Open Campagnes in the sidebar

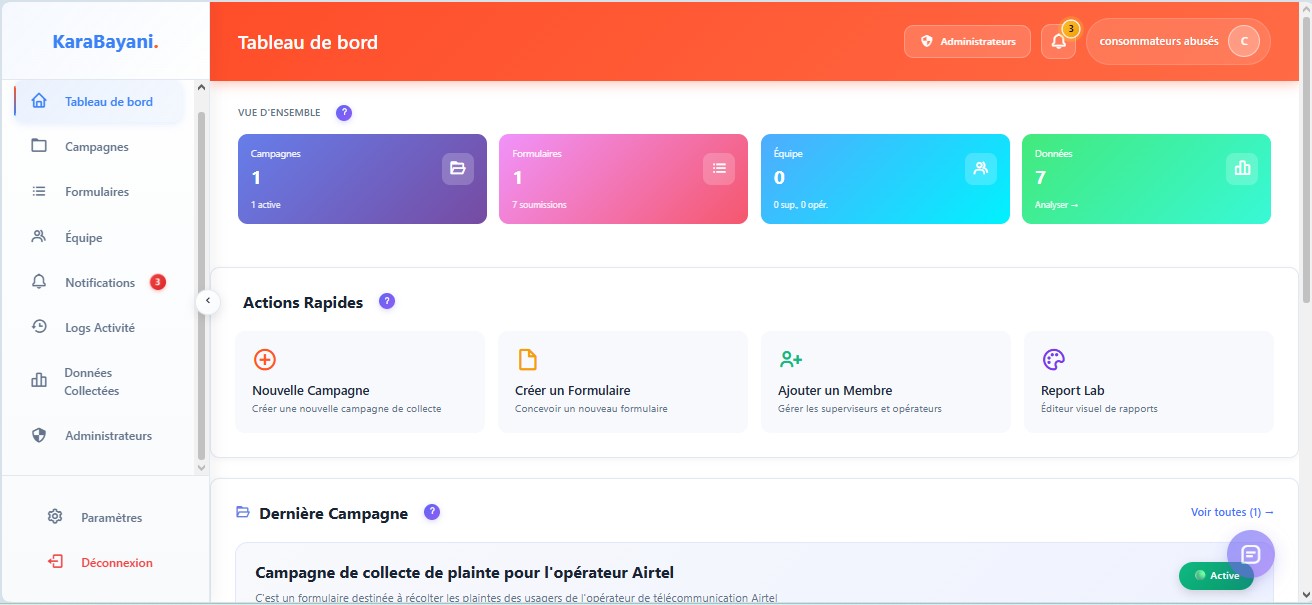pos(97,147)
